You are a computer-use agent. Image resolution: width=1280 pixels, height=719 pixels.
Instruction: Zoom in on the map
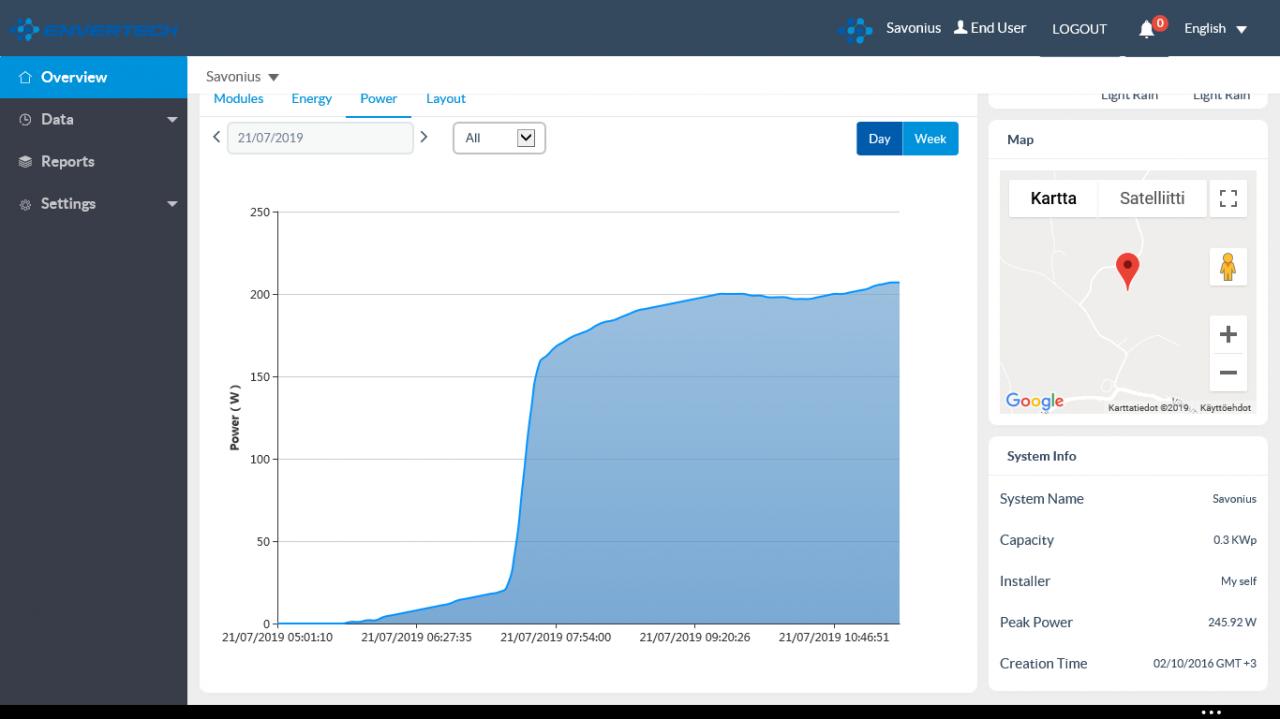1228,335
